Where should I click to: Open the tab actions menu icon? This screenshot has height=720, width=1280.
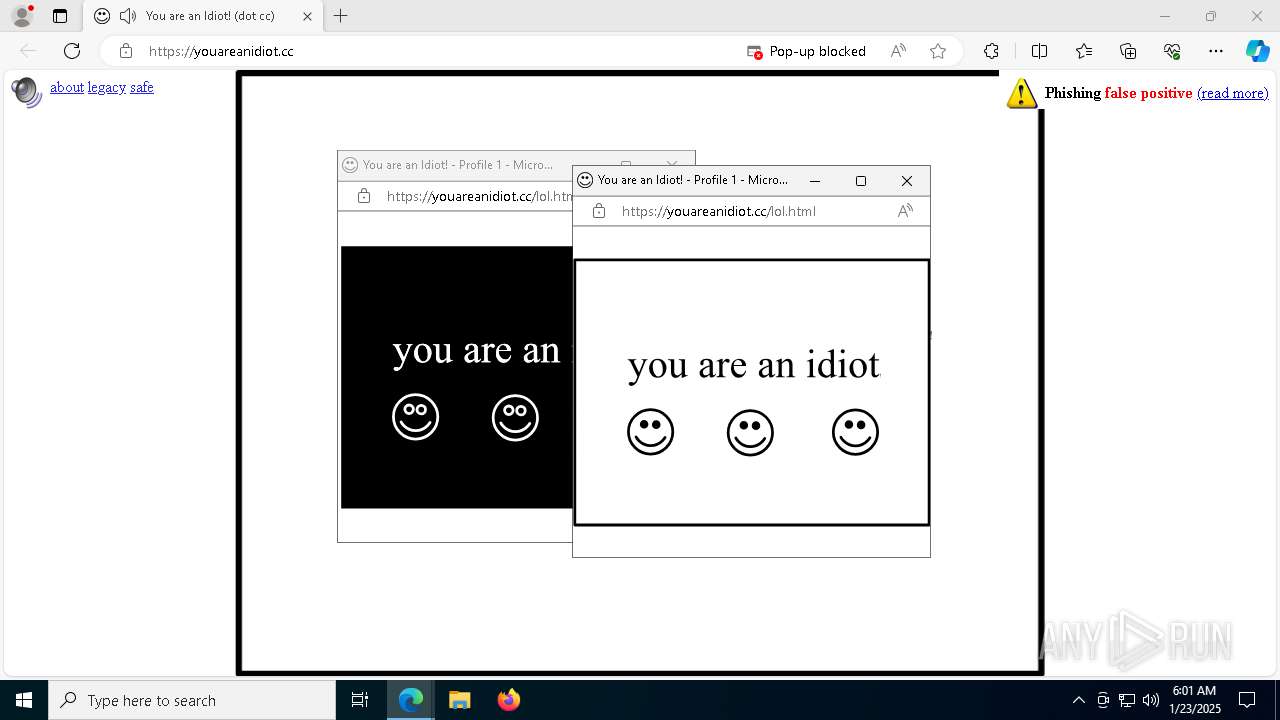60,16
